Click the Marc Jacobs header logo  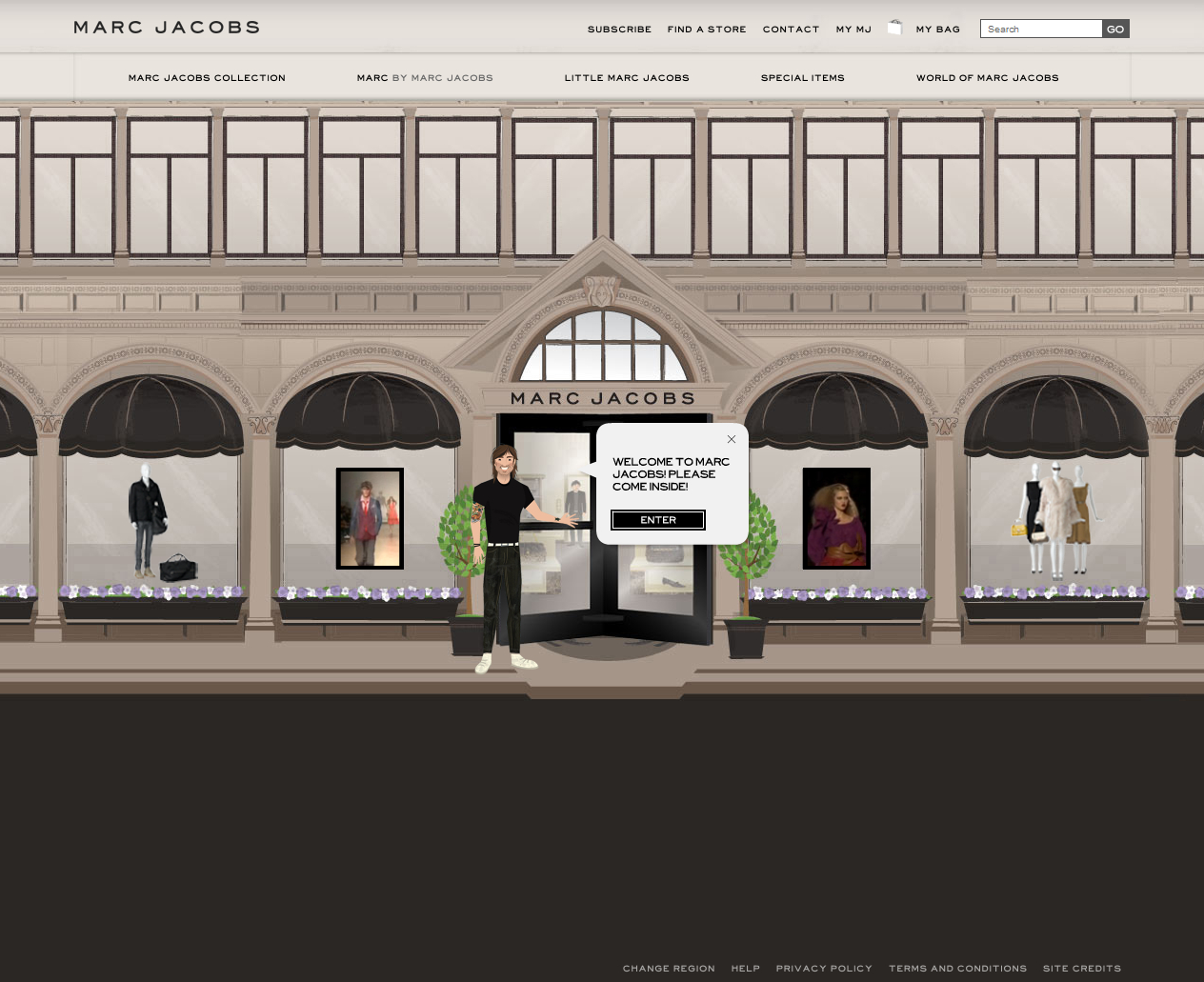167,28
